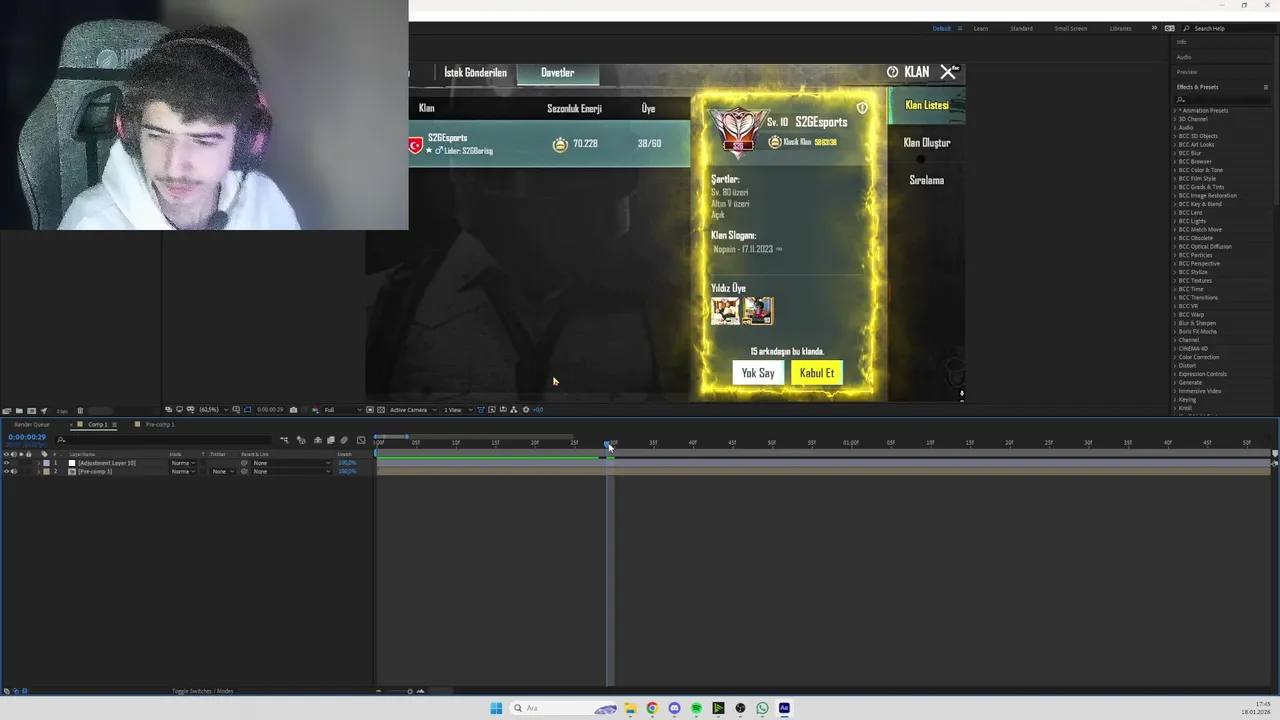Screen dimensions: 1280x720
Task: Toggle audio for the Pre-comp 1 layer
Action: click(14, 471)
